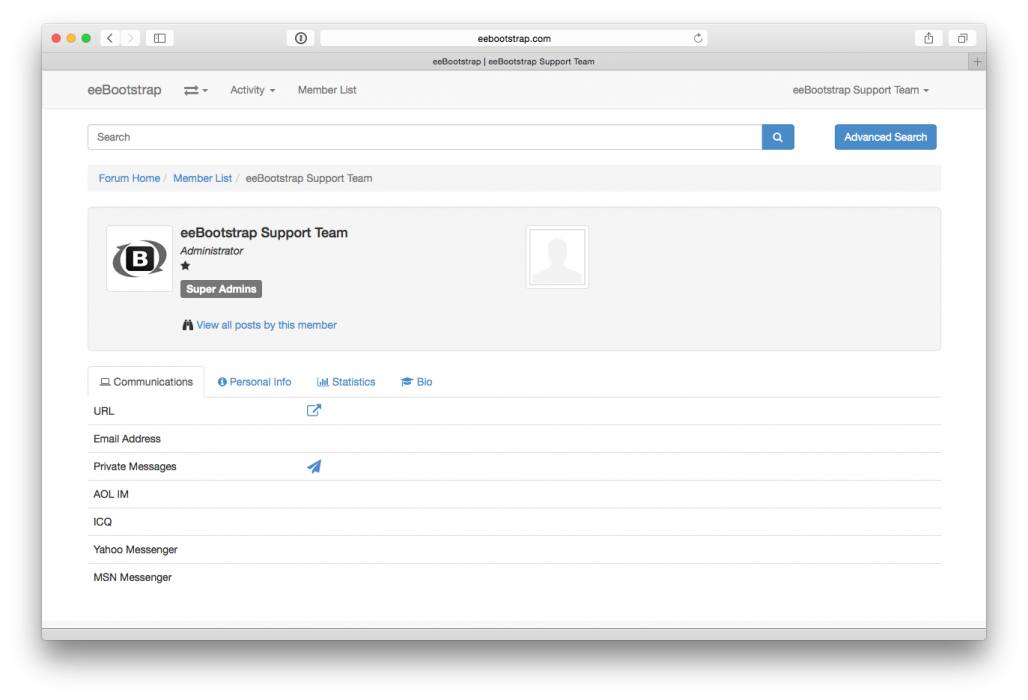Expand the Activity dropdown menu
Viewport: 1028px width, 700px height.
tap(252, 90)
